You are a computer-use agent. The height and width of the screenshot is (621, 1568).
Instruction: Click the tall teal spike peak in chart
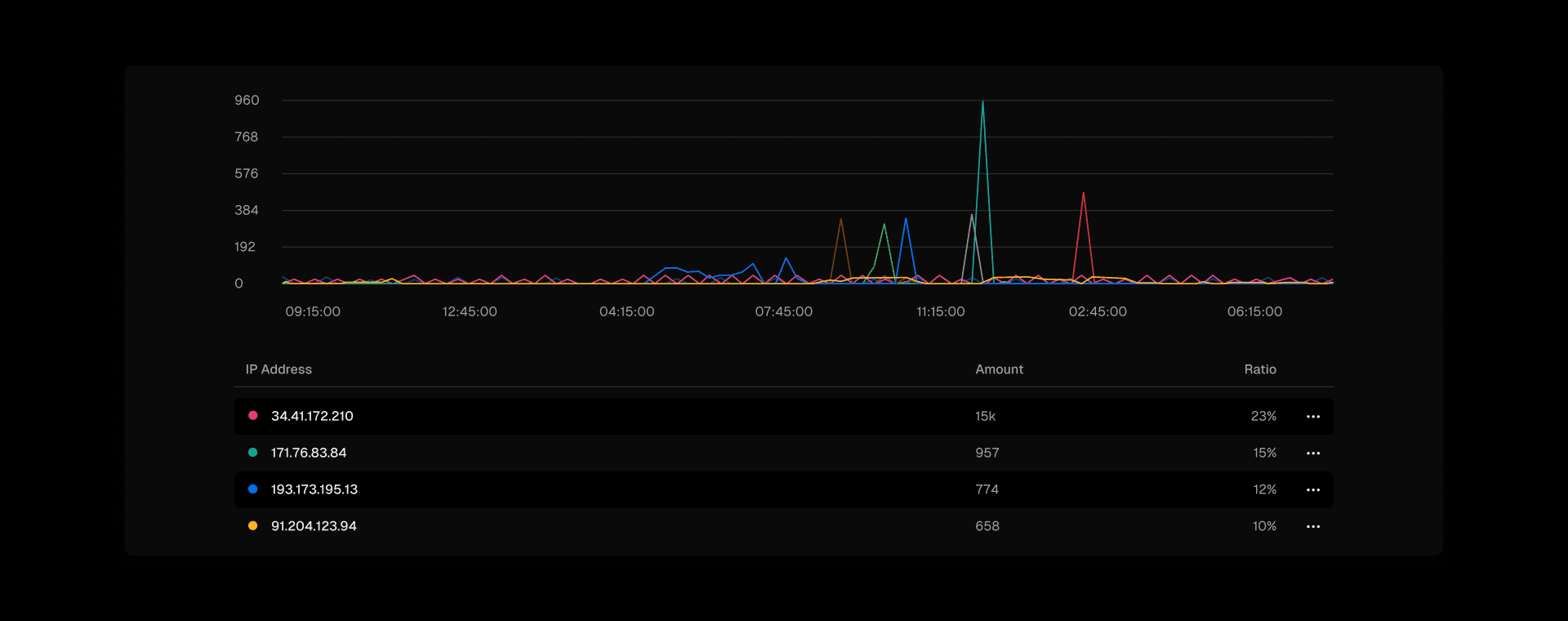(982, 102)
